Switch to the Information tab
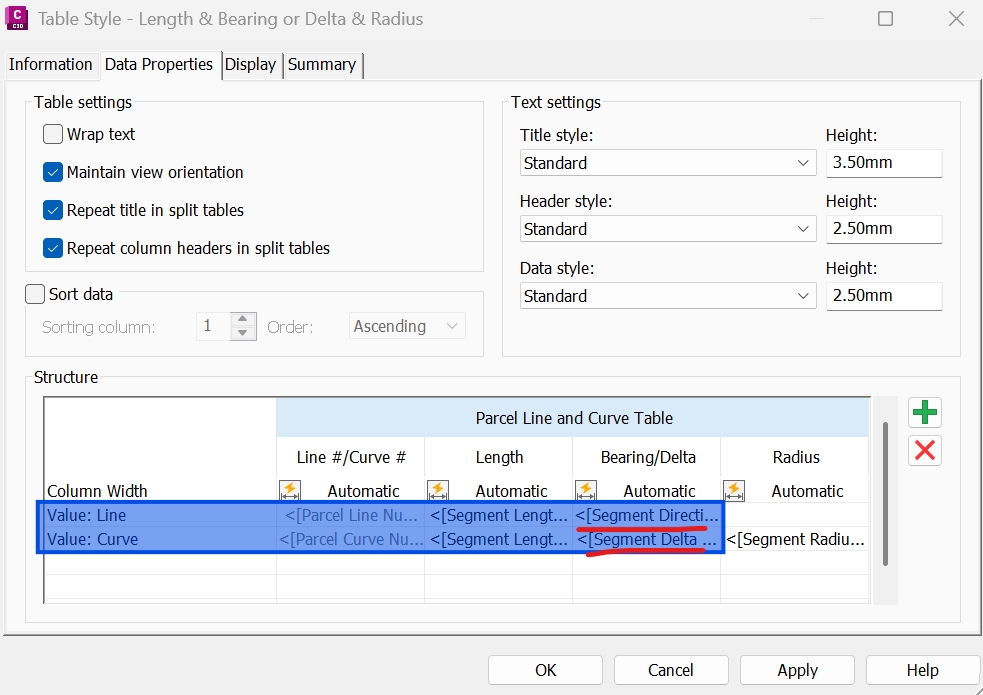 pyautogui.click(x=50, y=65)
